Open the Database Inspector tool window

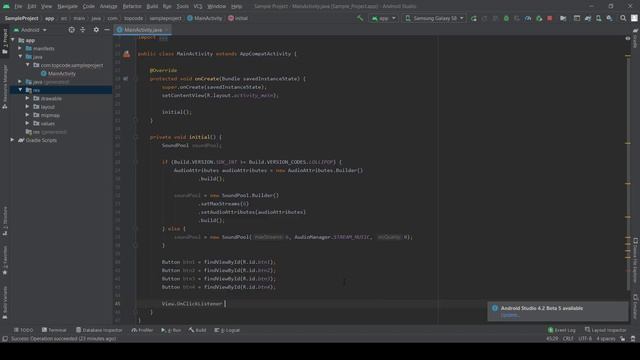(x=99, y=330)
